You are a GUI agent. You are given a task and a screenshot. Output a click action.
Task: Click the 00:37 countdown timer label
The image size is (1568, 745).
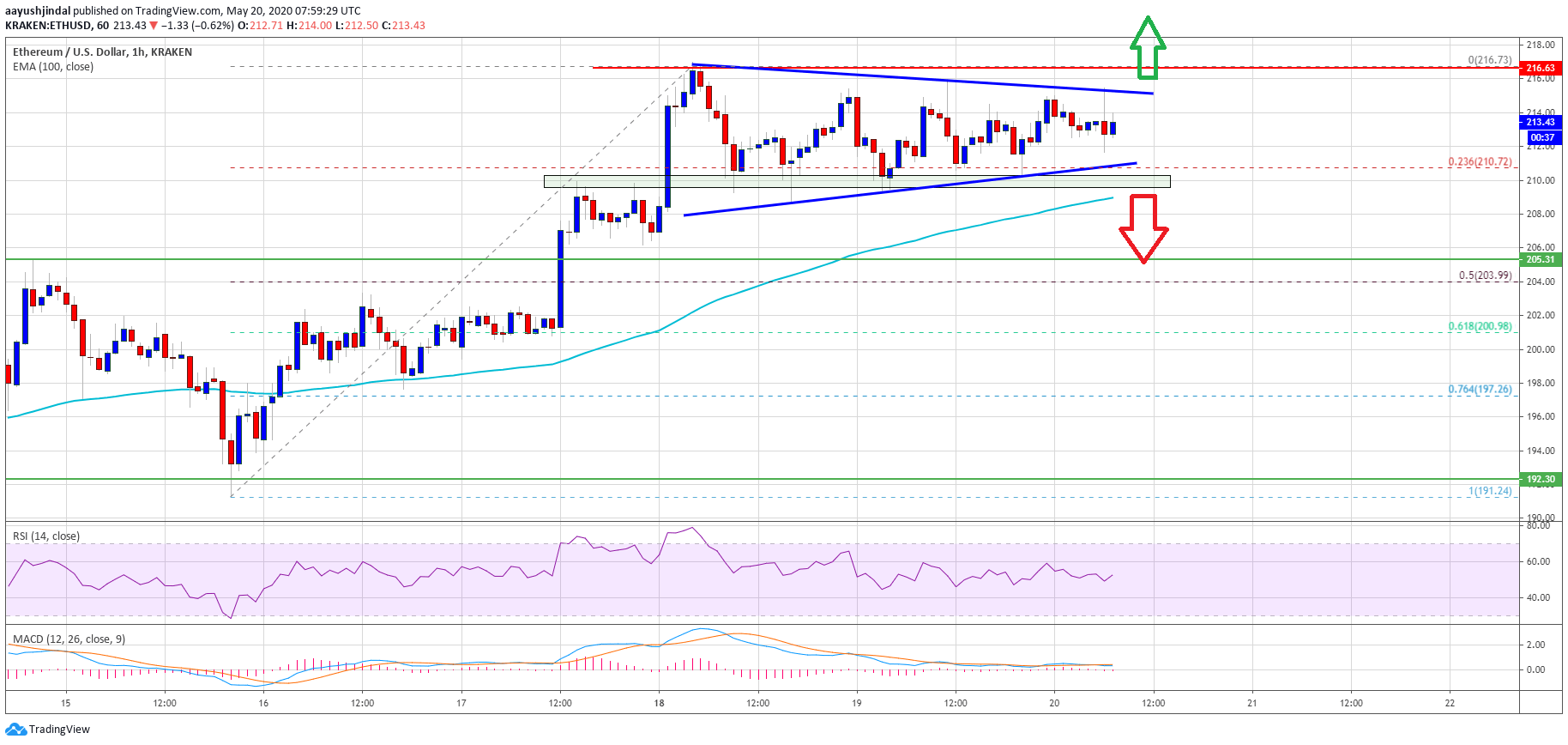(x=1542, y=137)
